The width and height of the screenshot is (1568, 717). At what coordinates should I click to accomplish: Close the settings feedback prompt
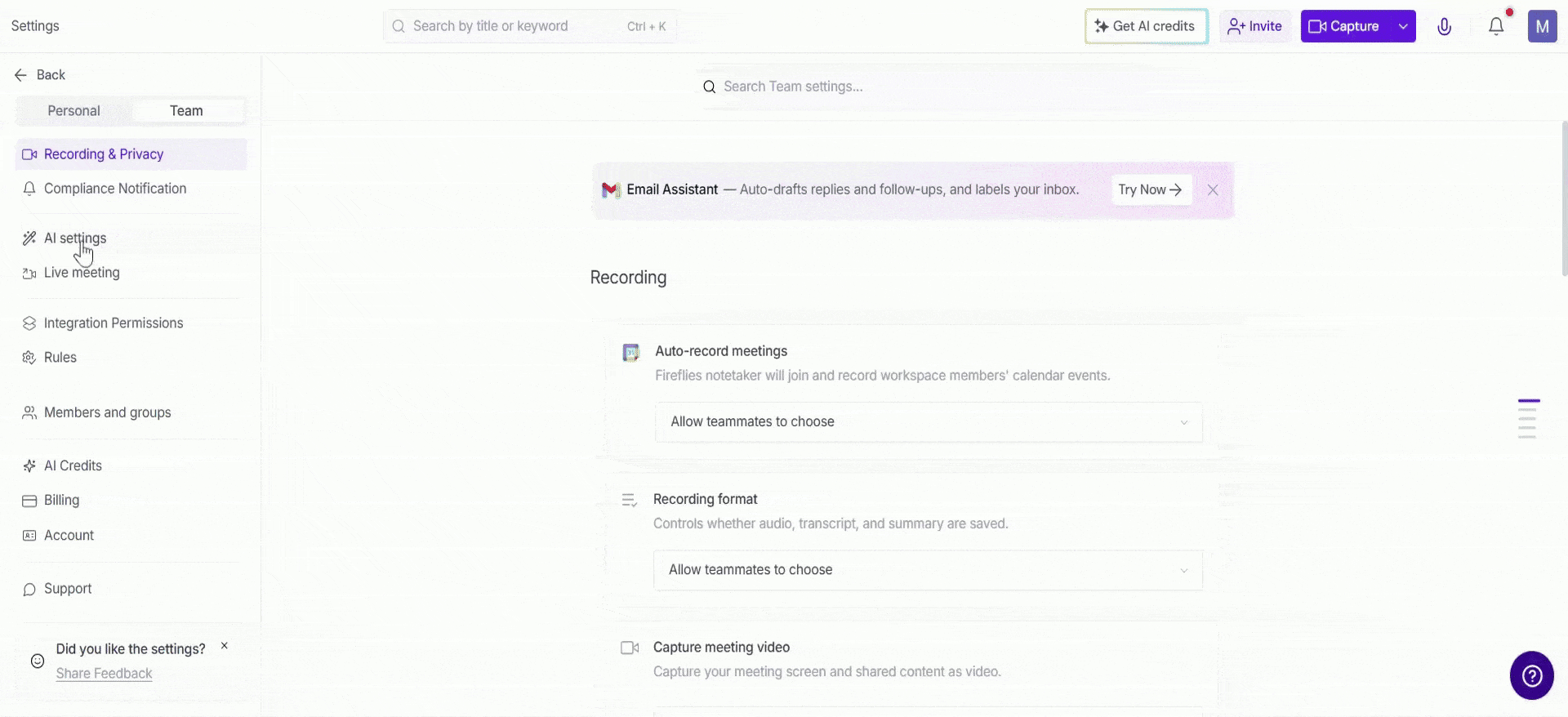[x=225, y=646]
